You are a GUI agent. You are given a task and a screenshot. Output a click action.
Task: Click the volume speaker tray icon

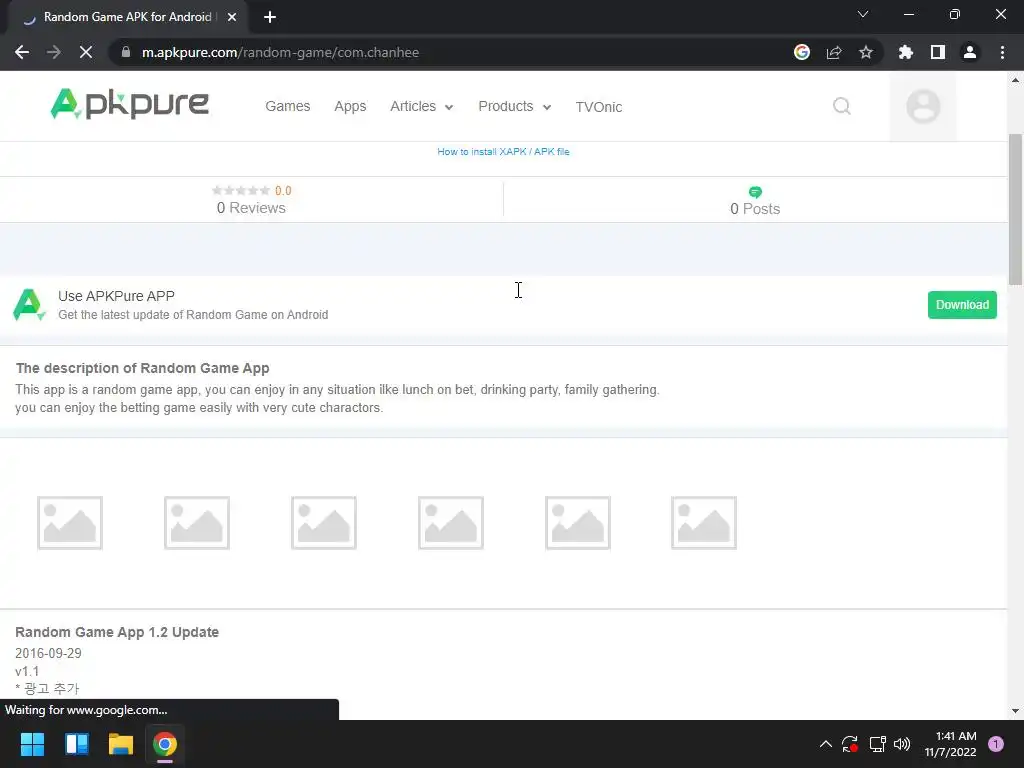pyautogui.click(x=902, y=744)
